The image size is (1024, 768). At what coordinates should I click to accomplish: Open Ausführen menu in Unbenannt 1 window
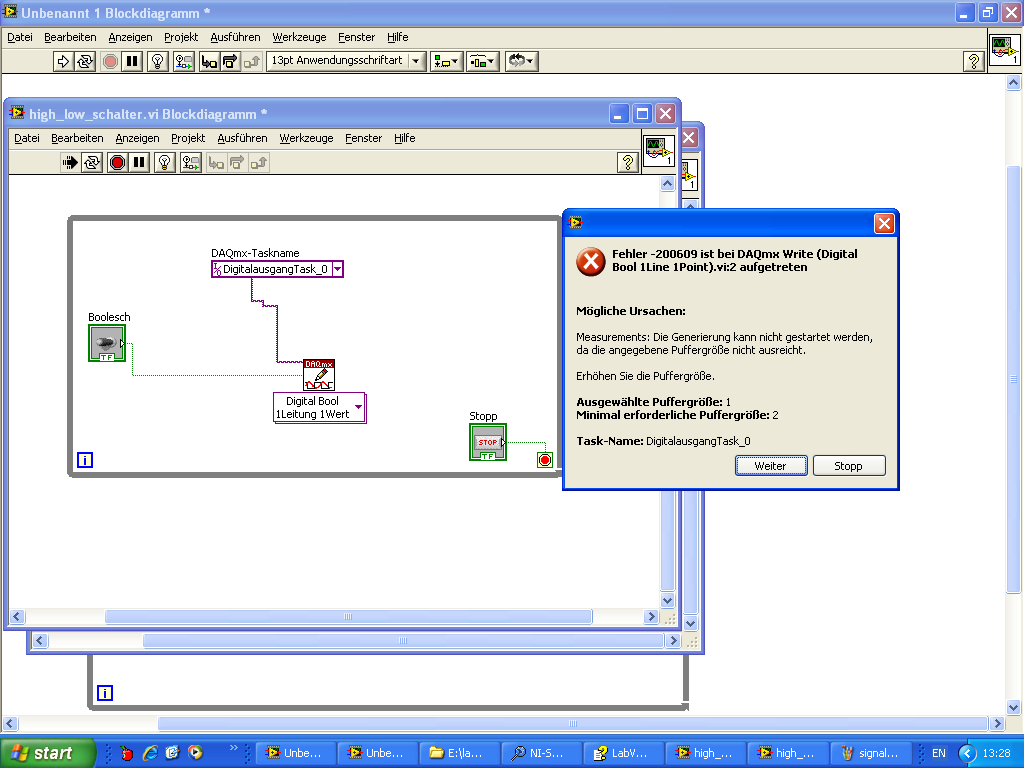[235, 37]
